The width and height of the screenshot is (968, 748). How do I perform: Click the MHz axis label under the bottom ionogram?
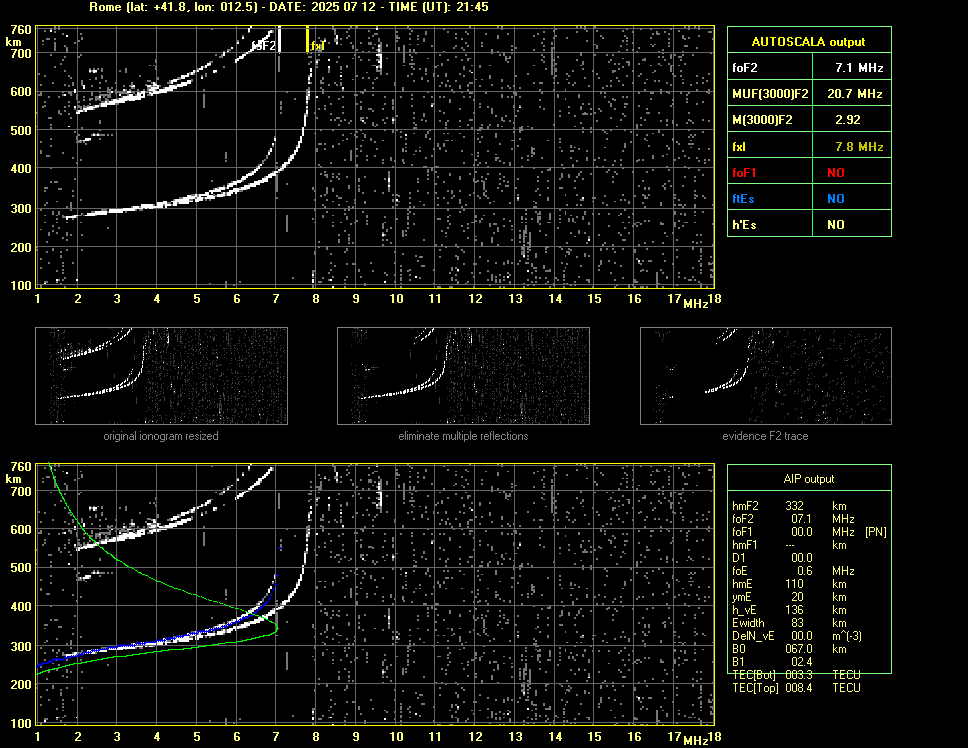(x=695, y=740)
